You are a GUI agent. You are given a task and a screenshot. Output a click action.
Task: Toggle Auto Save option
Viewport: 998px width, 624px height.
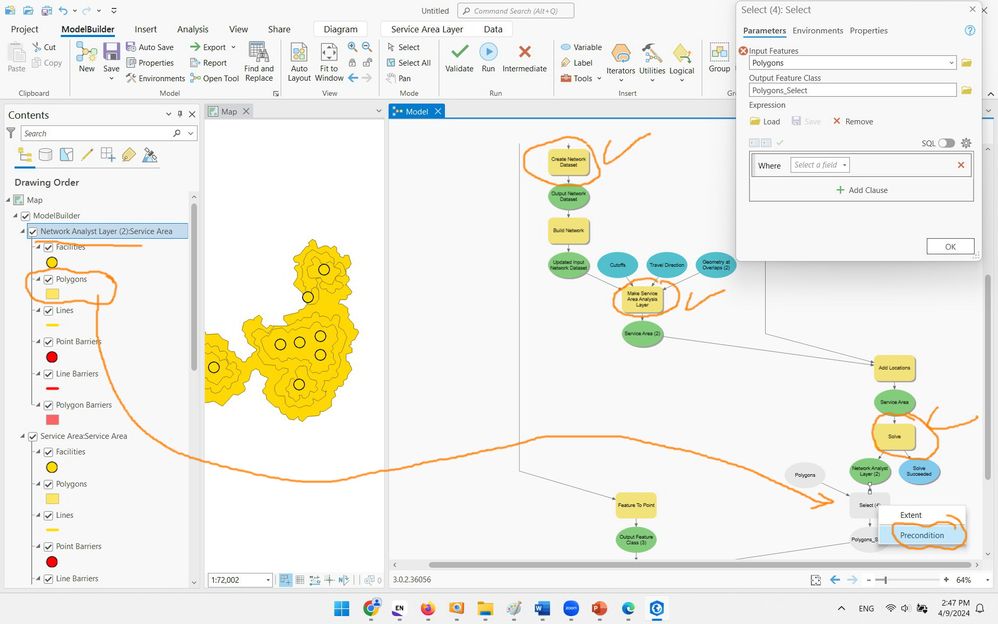pos(150,47)
